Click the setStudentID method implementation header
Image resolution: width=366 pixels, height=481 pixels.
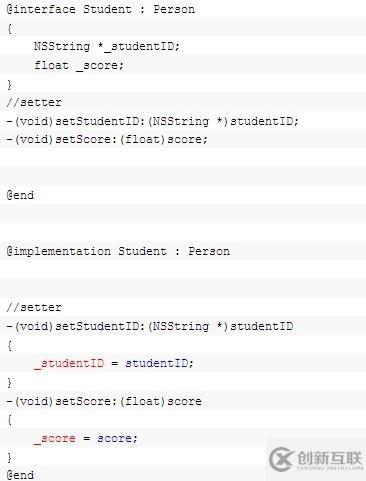click(150, 326)
